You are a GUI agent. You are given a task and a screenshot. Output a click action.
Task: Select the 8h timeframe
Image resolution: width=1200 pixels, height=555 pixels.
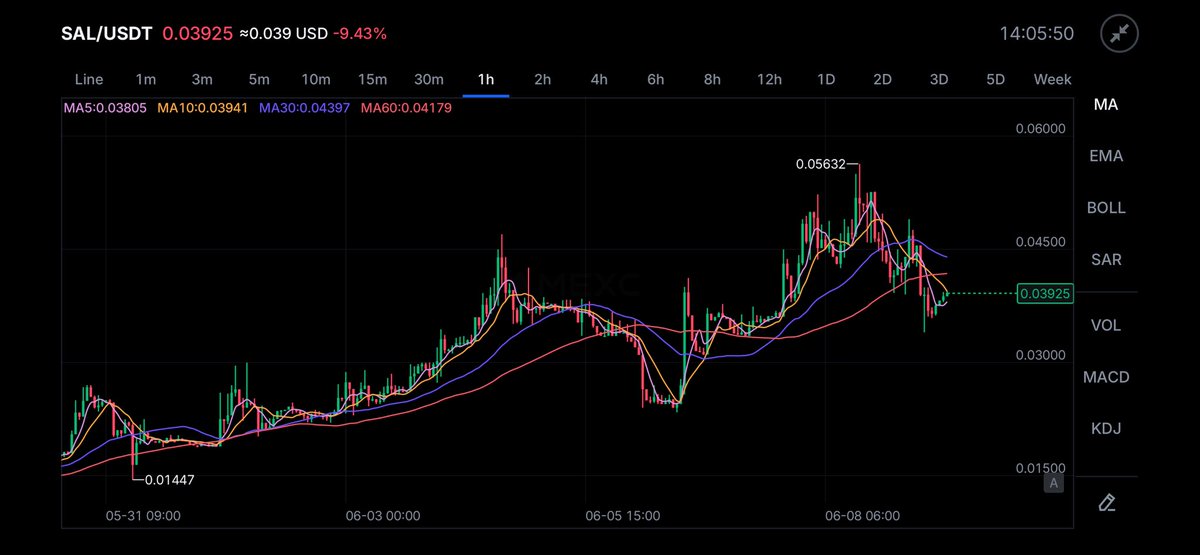click(x=712, y=79)
